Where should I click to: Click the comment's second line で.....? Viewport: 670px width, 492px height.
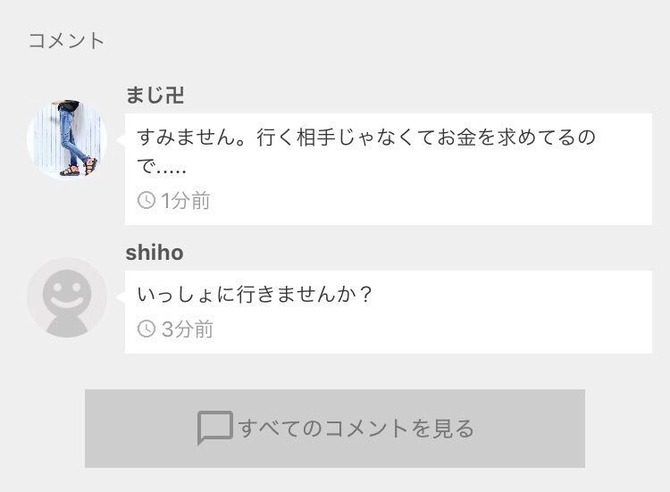coord(162,167)
